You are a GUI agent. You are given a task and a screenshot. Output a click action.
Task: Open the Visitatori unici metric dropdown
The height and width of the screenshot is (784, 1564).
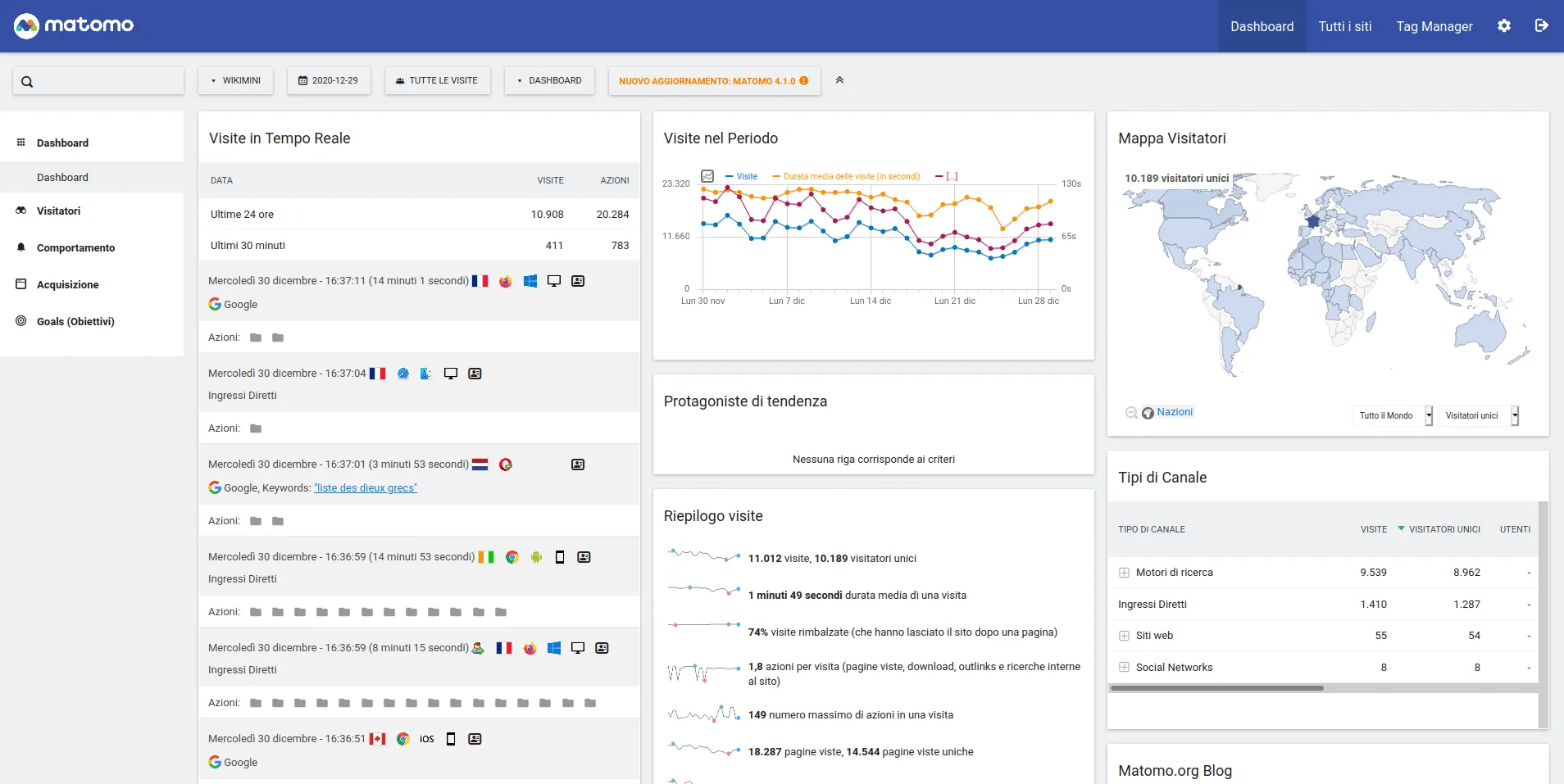[1478, 415]
